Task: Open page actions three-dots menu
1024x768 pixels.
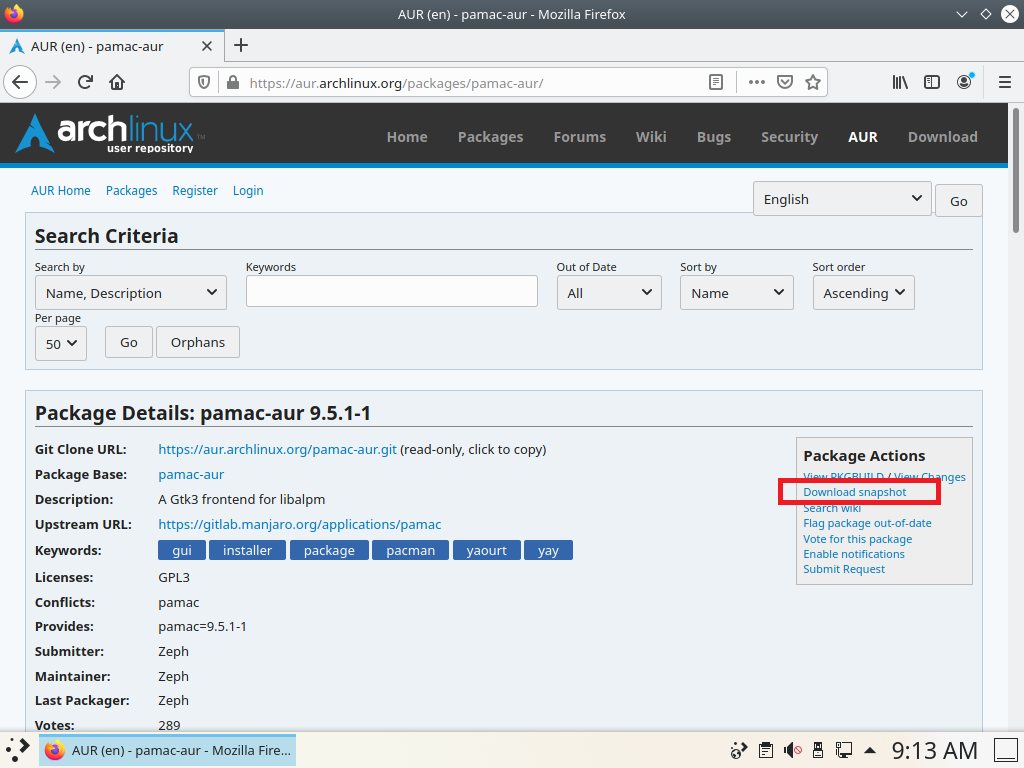Action: coord(756,82)
